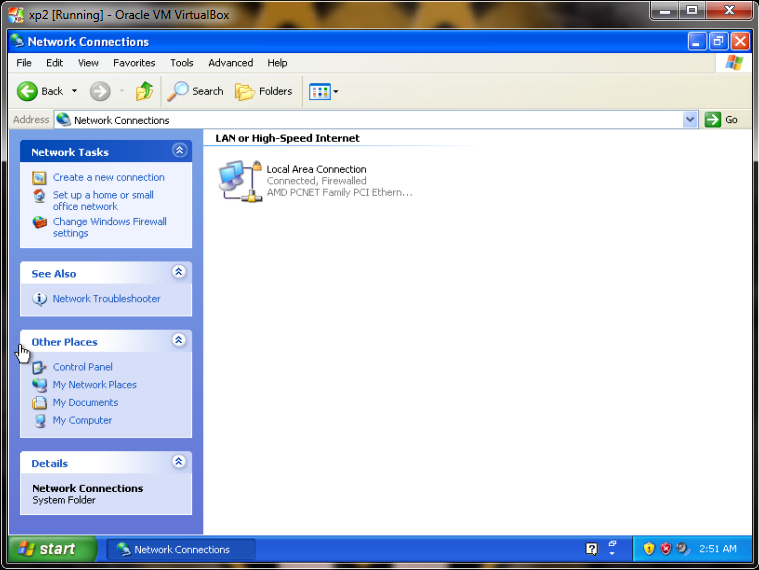Collapse the Other Places panel
This screenshot has width=759, height=570.
pos(179,340)
